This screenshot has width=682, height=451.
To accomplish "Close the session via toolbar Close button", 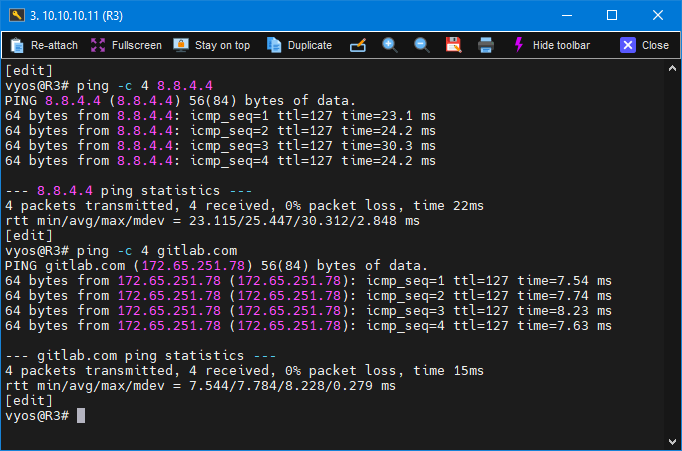I will click(x=645, y=45).
